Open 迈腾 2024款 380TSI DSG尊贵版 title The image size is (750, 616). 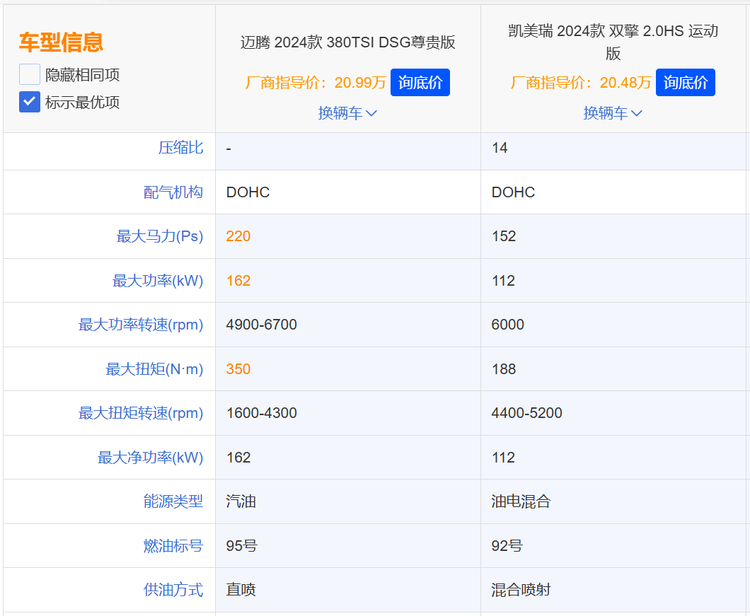click(347, 42)
